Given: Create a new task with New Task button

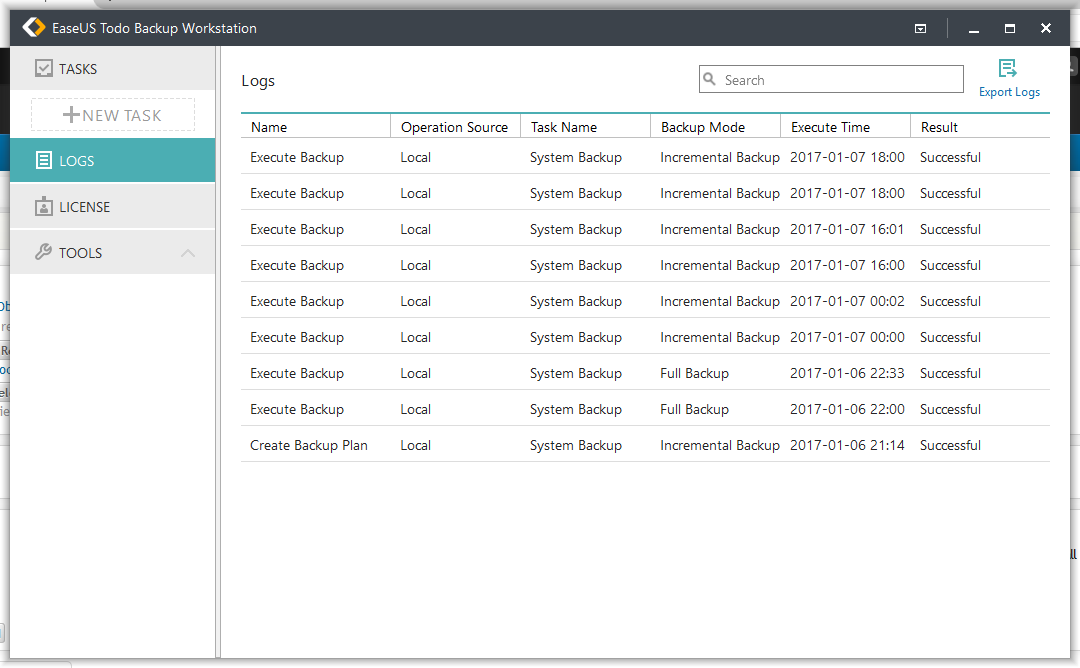Looking at the screenshot, I should coord(113,115).
